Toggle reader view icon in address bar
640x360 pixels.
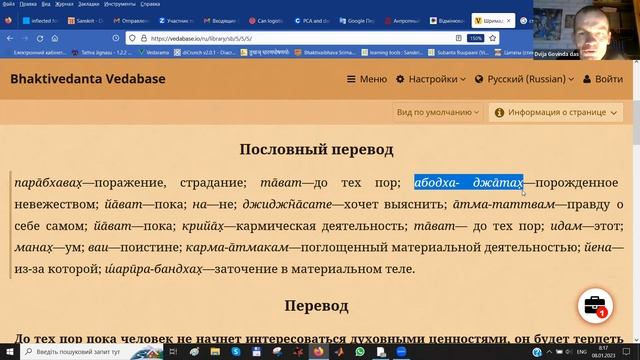click(458, 38)
